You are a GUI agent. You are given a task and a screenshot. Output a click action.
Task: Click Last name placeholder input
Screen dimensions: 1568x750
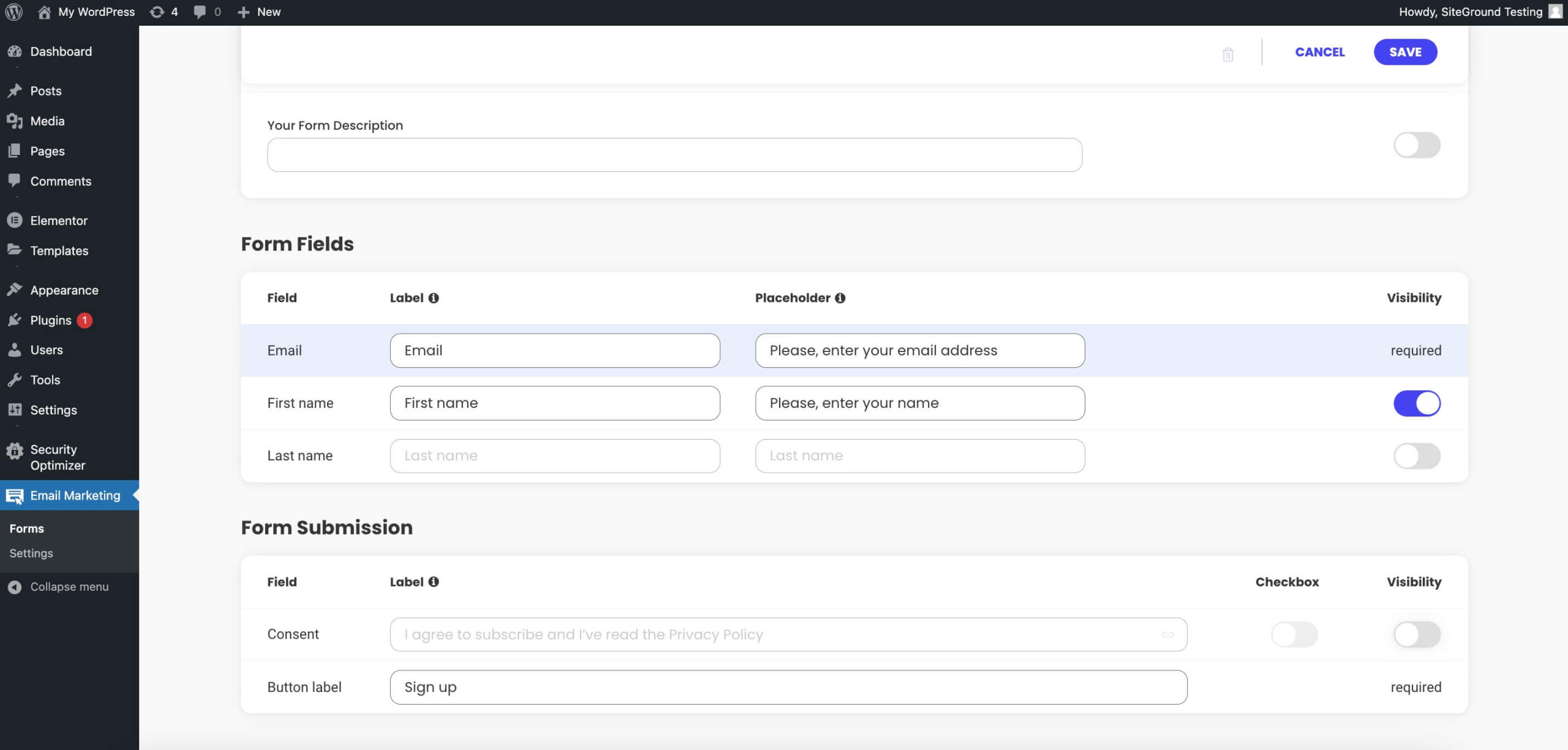pos(920,456)
